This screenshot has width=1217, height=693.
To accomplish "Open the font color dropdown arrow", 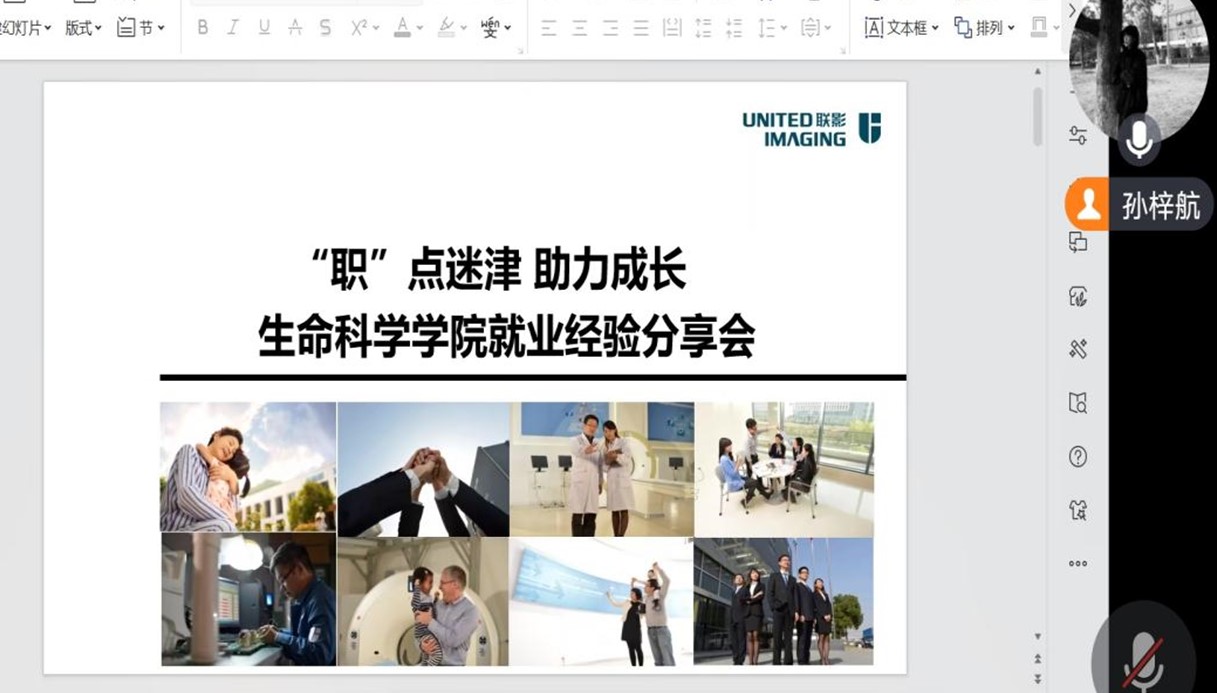I will [x=420, y=29].
